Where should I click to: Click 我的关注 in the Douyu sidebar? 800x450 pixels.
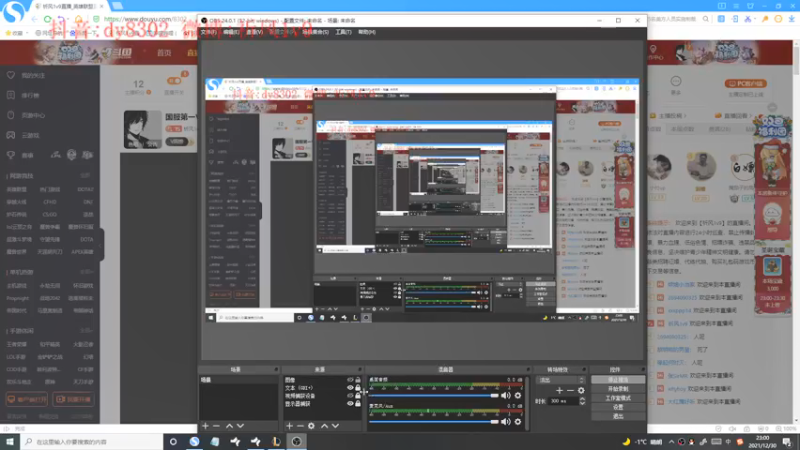tap(33, 76)
